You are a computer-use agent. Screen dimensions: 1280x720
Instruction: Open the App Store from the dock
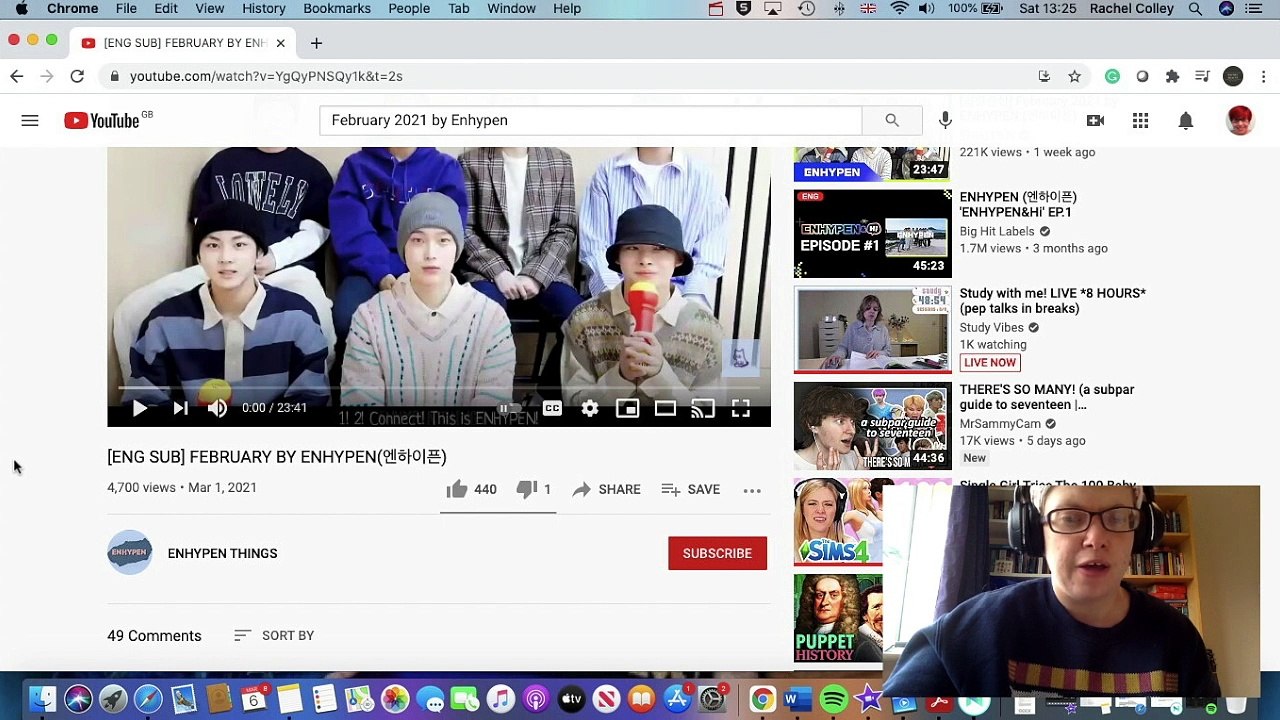[x=678, y=699]
